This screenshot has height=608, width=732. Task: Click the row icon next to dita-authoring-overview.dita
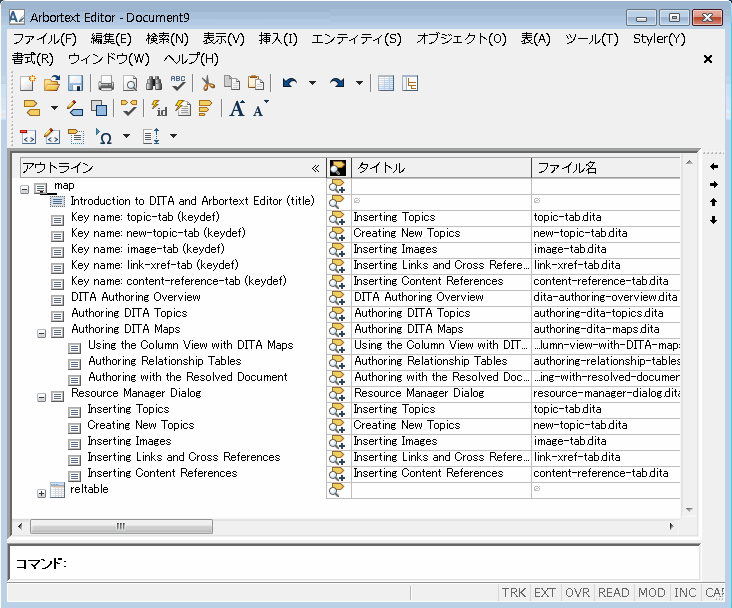[337, 297]
